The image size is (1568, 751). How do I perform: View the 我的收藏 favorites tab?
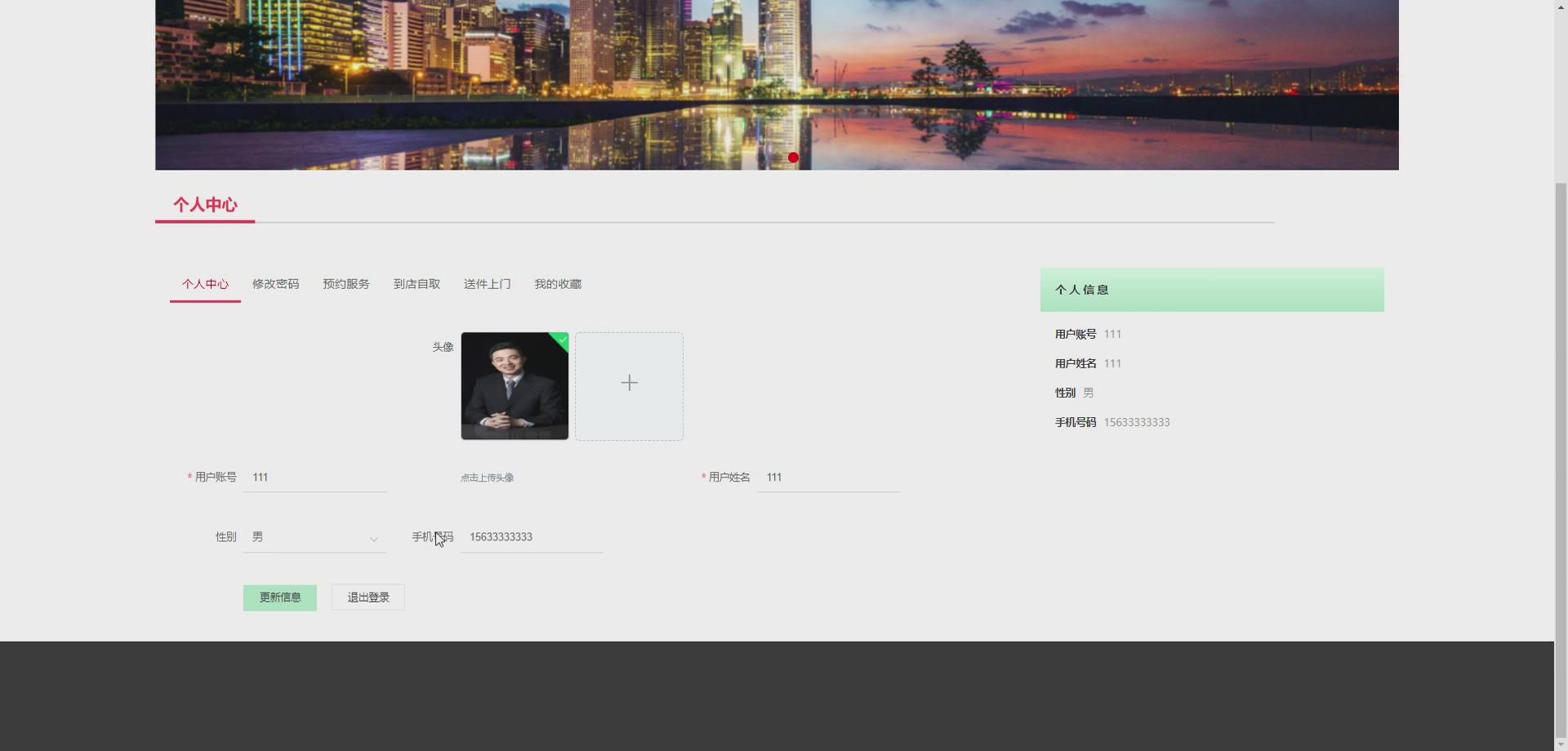[x=557, y=284]
